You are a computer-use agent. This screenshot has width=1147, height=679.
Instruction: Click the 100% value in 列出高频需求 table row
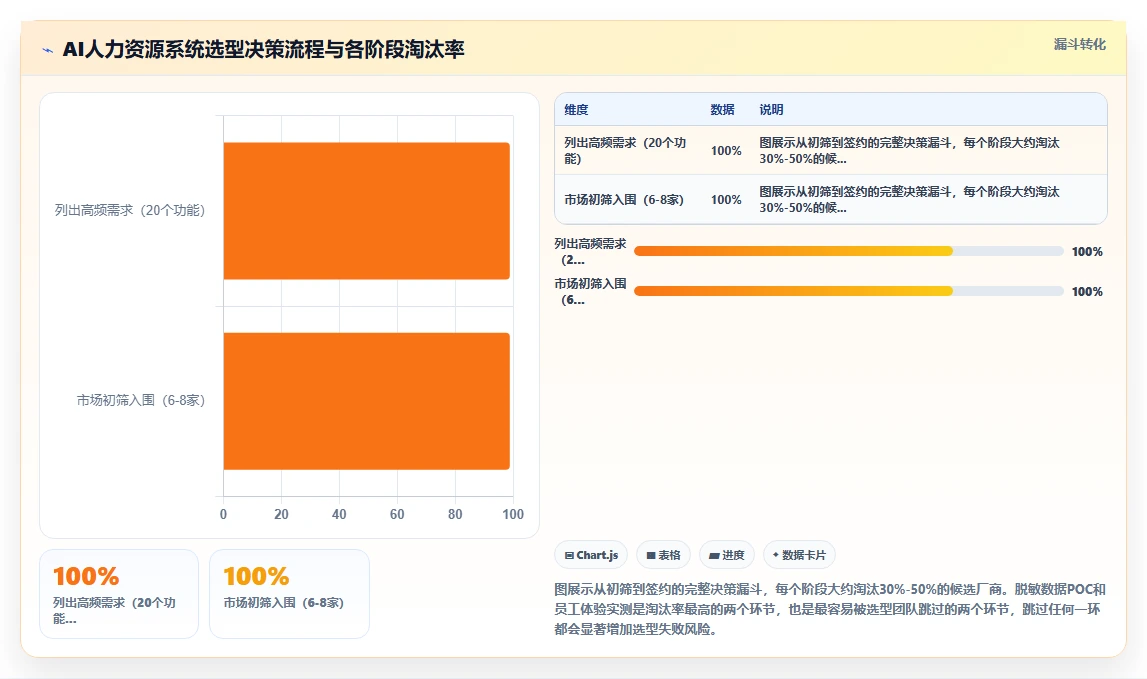(x=726, y=151)
